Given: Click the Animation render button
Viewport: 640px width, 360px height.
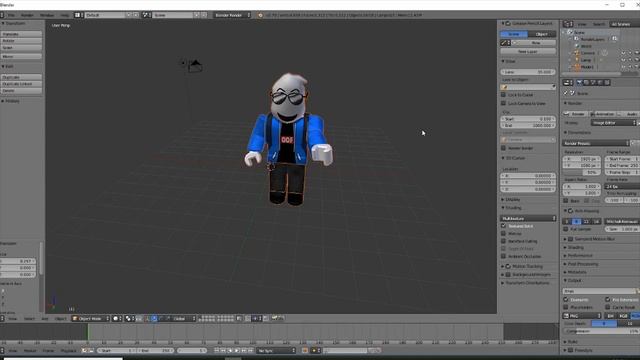Looking at the screenshot, I should point(604,114).
